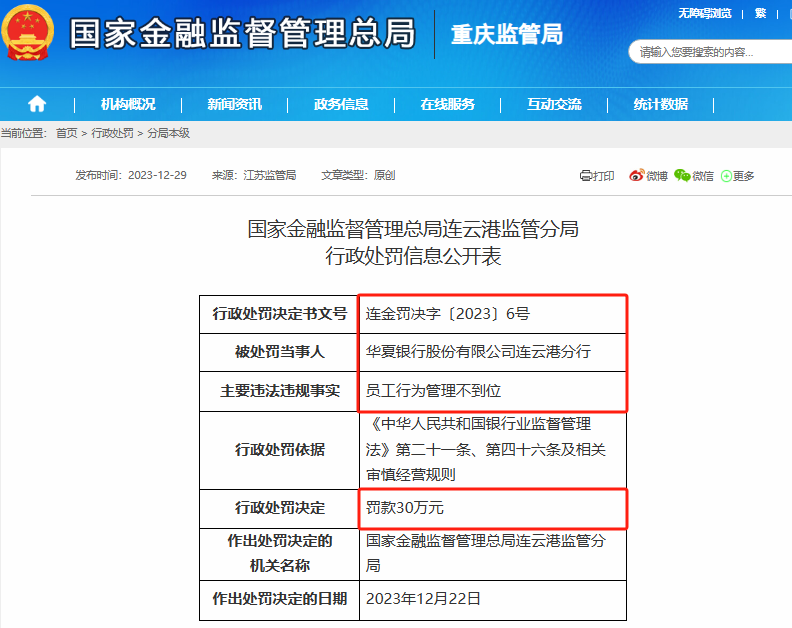Click the row header 行政处罚决定书文号
792x628 pixels.
pos(280,314)
